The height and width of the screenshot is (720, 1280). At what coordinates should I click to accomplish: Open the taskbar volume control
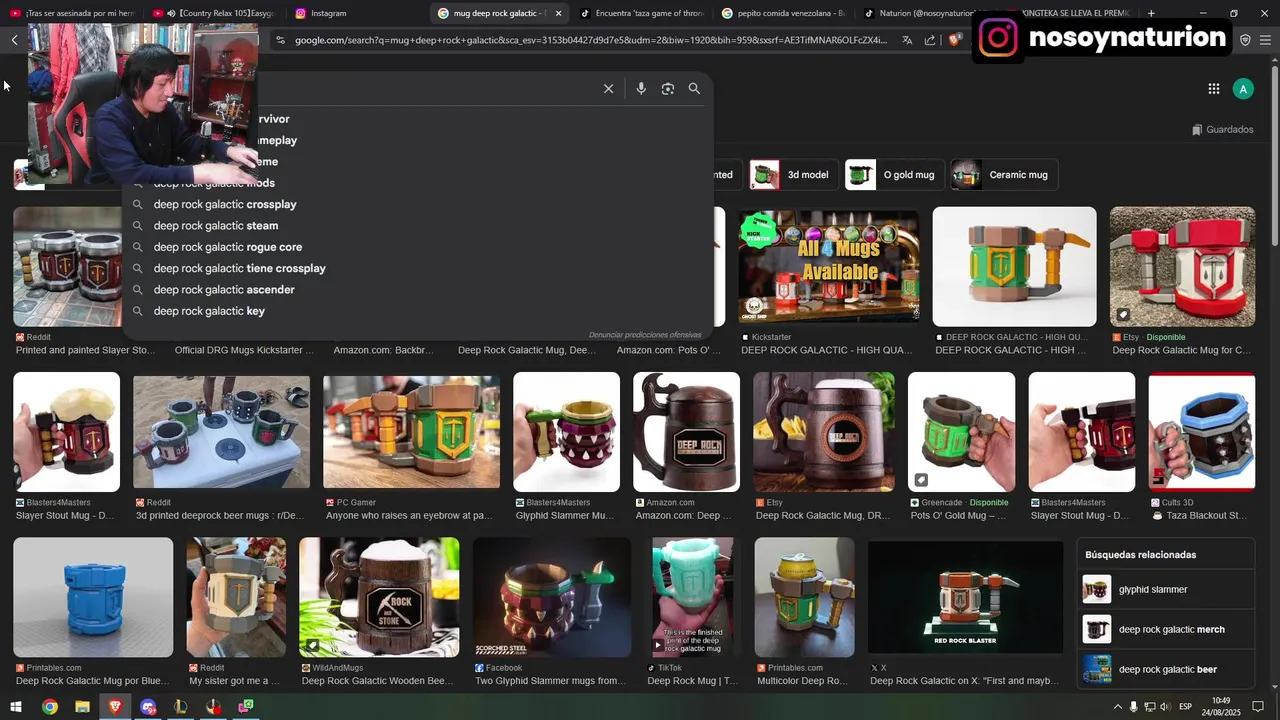[1165, 707]
